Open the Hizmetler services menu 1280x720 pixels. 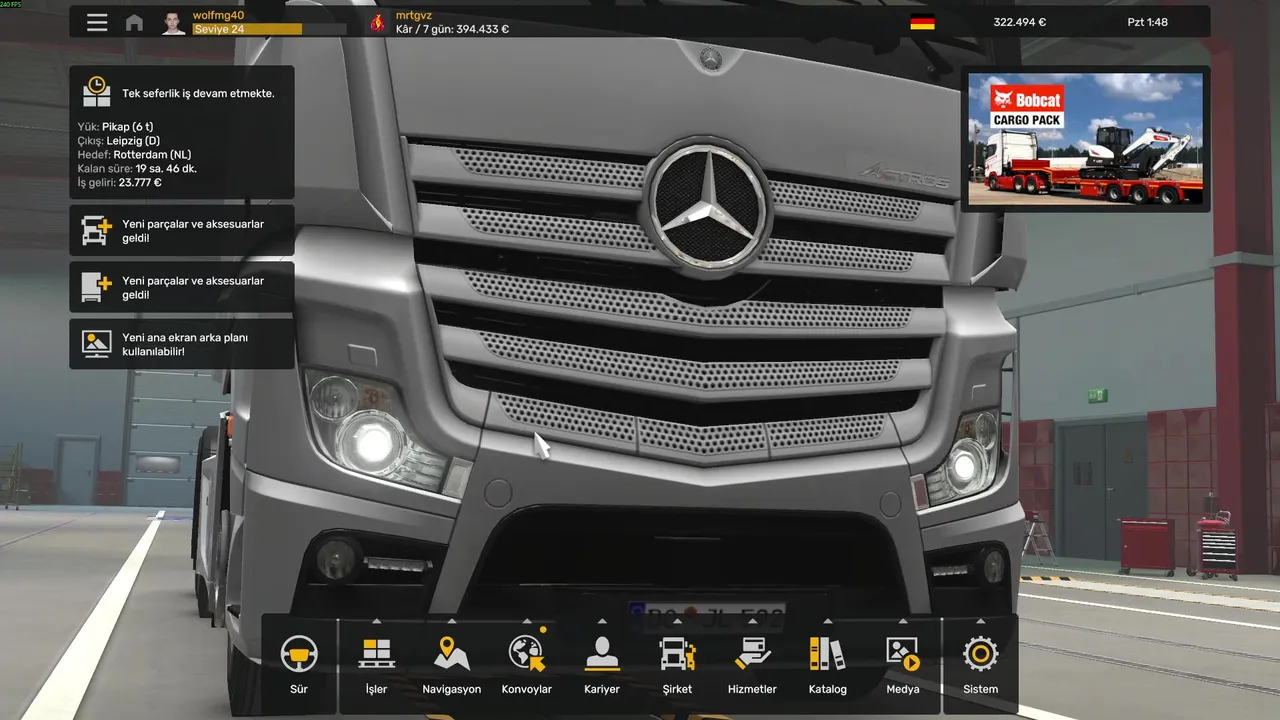coord(752,665)
